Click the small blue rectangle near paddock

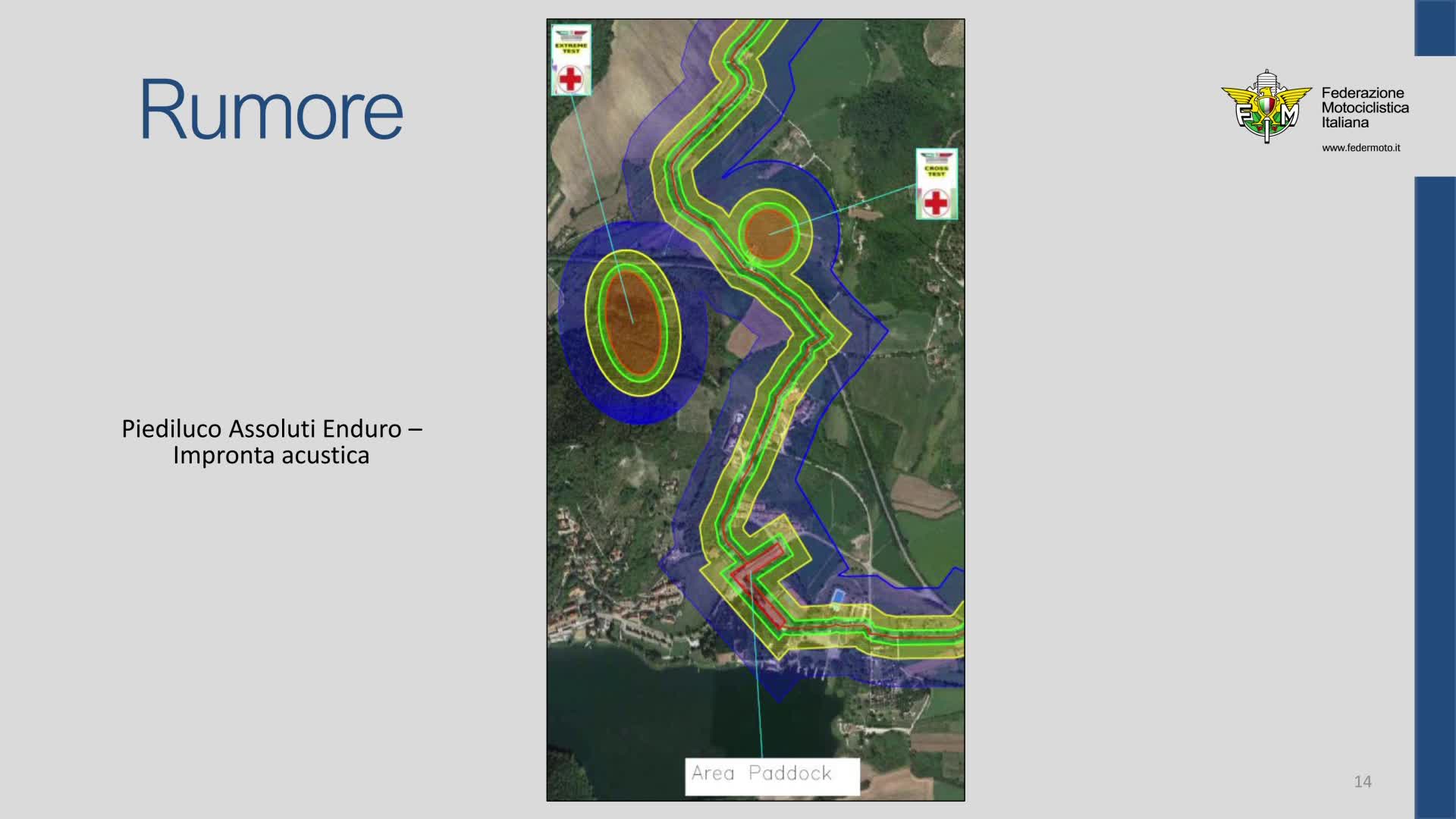pos(837,597)
